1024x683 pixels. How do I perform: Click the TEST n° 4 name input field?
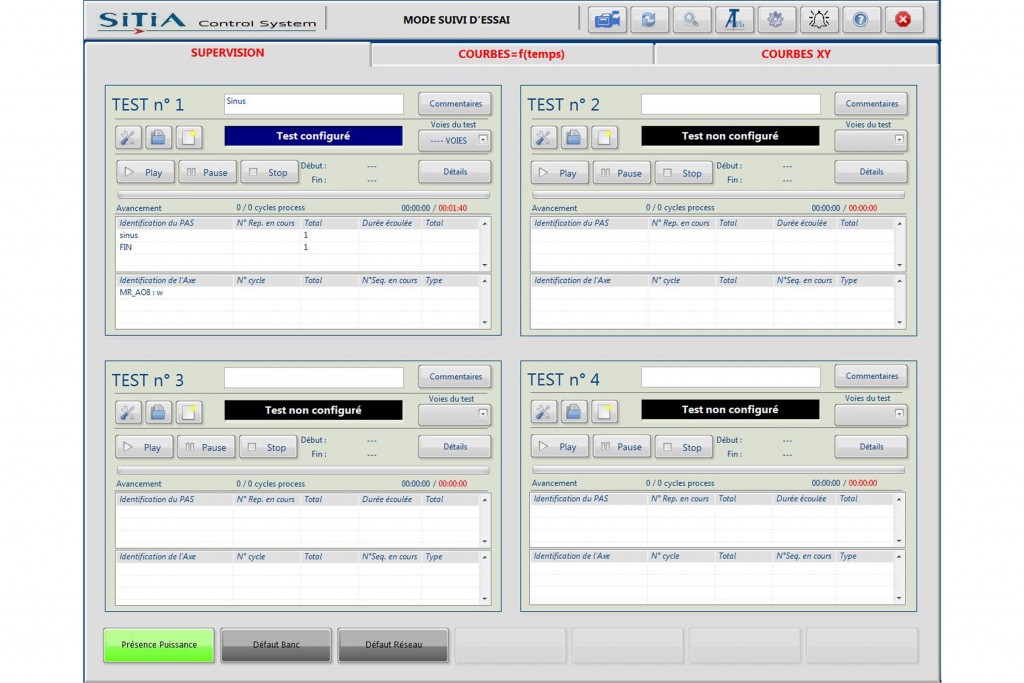point(730,378)
